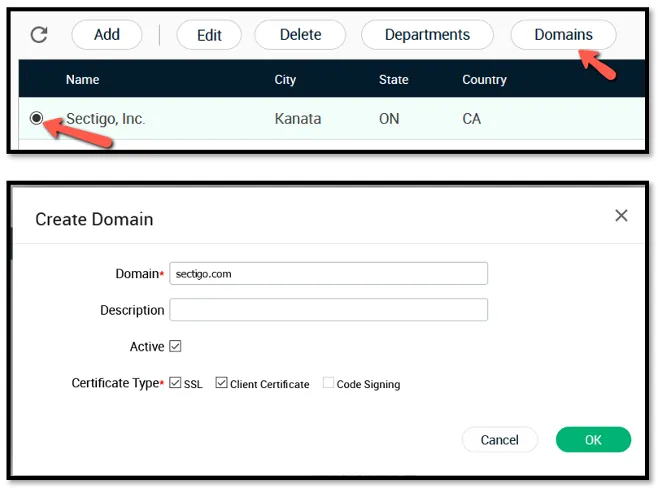
Task: Click the Country column header
Action: coord(484,80)
